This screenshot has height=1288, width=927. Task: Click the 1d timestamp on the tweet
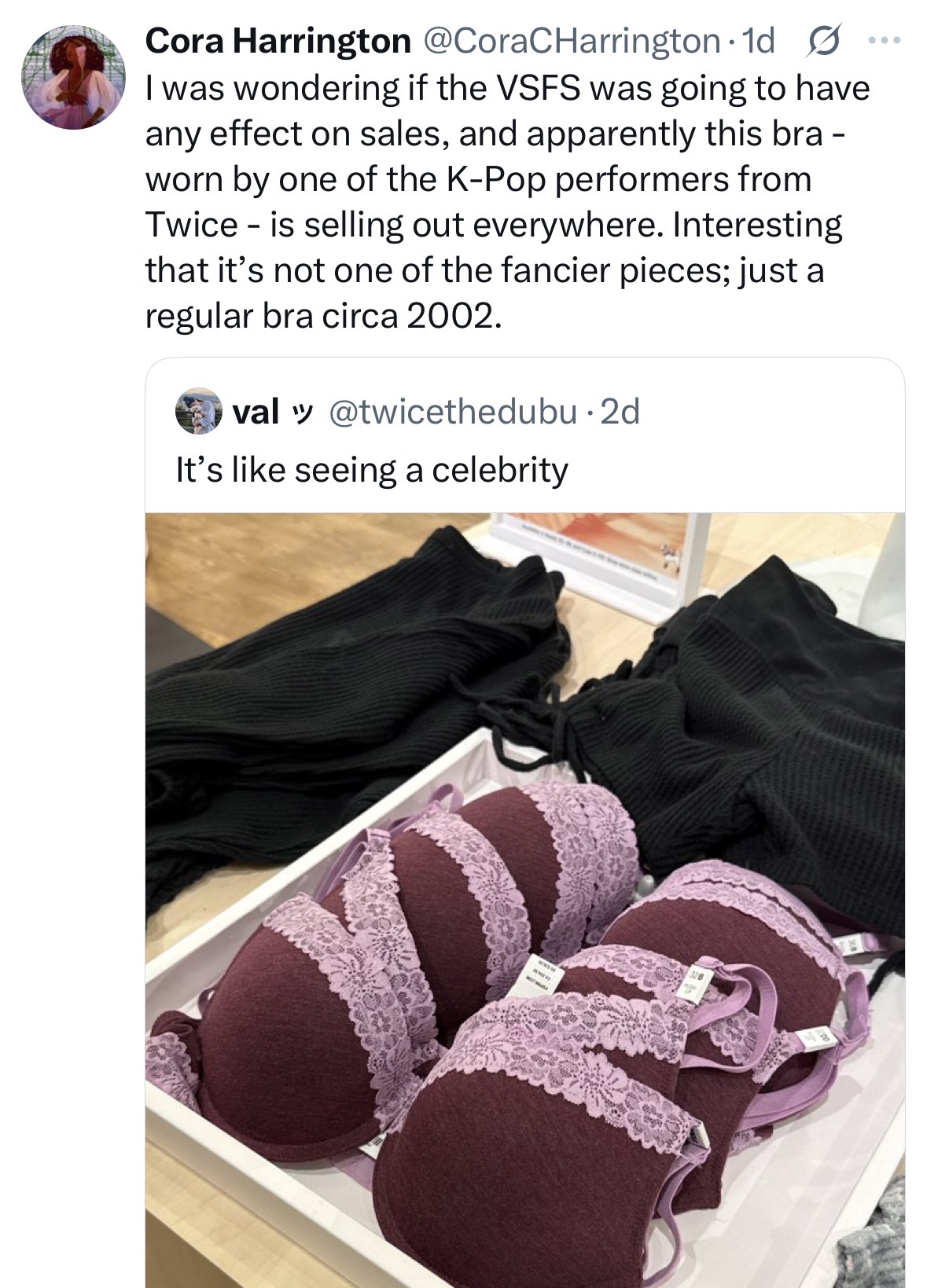(759, 41)
